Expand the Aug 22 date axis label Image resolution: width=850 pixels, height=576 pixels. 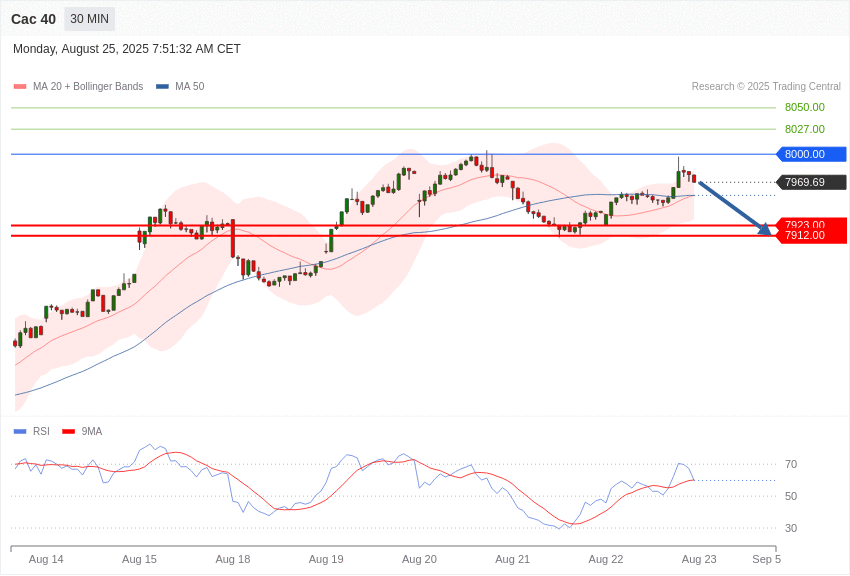pyautogui.click(x=606, y=559)
